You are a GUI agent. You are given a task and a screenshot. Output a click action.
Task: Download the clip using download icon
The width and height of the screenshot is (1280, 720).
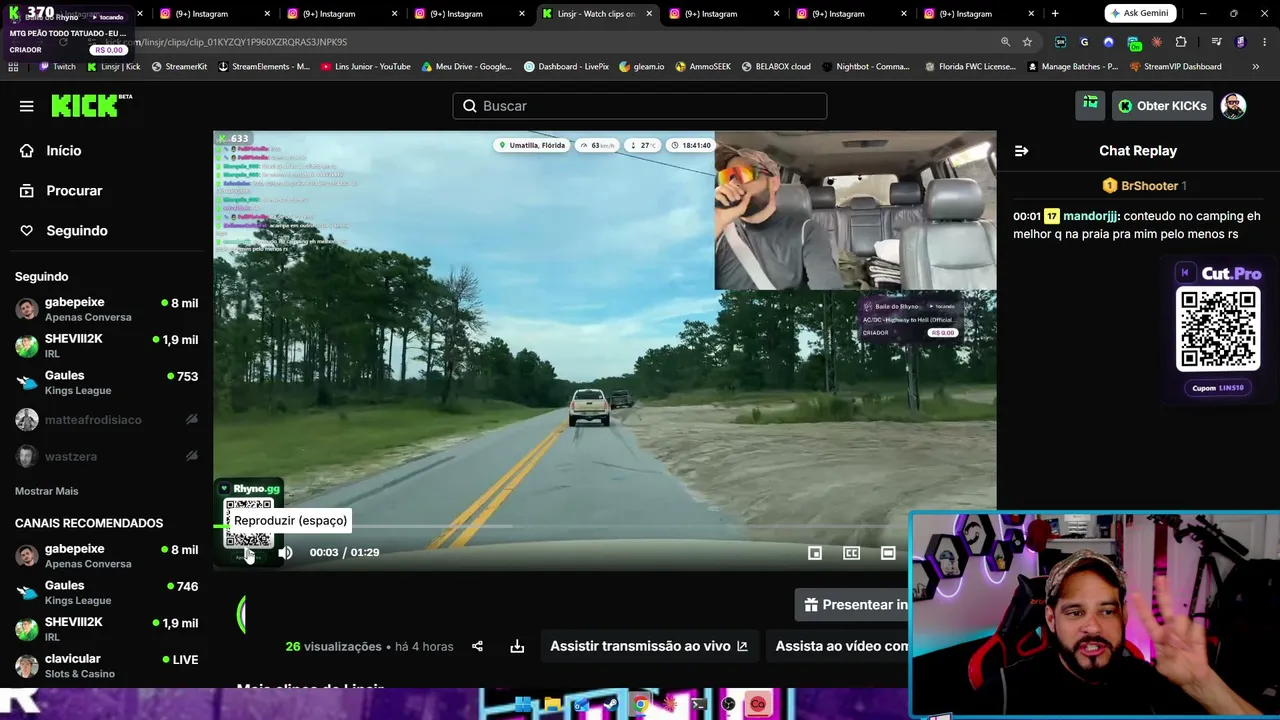point(517,646)
